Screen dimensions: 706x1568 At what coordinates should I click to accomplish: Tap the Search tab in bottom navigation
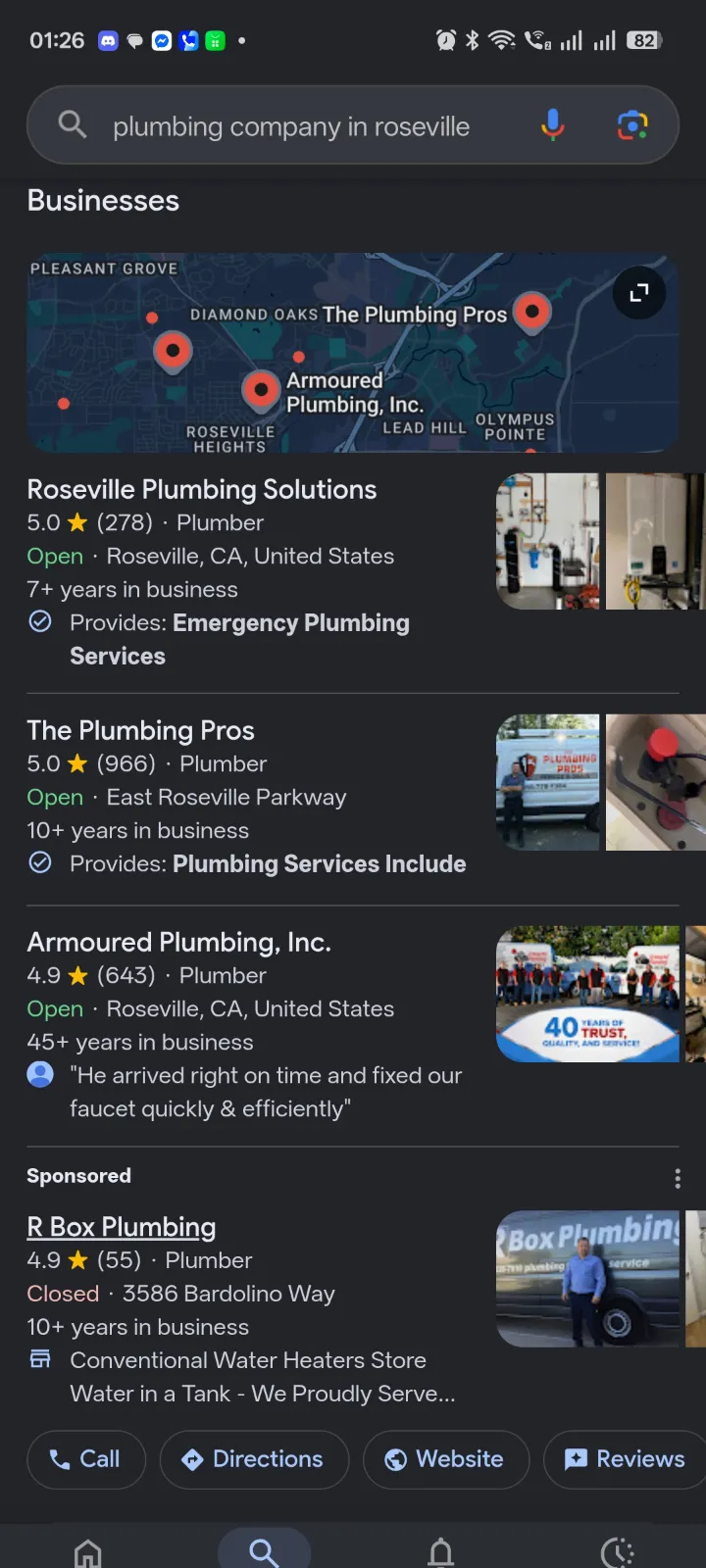tap(264, 1552)
